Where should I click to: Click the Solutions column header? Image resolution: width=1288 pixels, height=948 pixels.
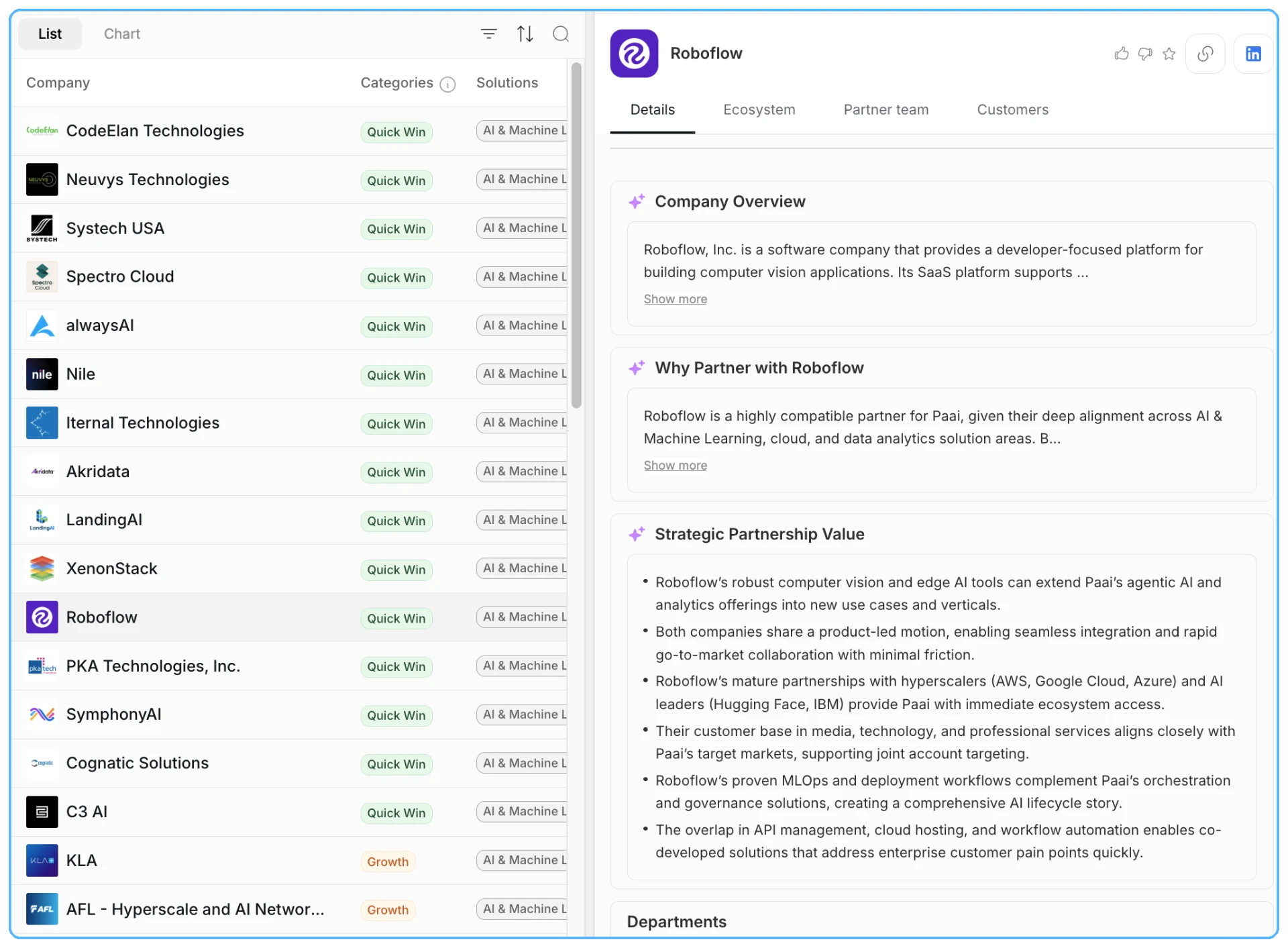[507, 83]
